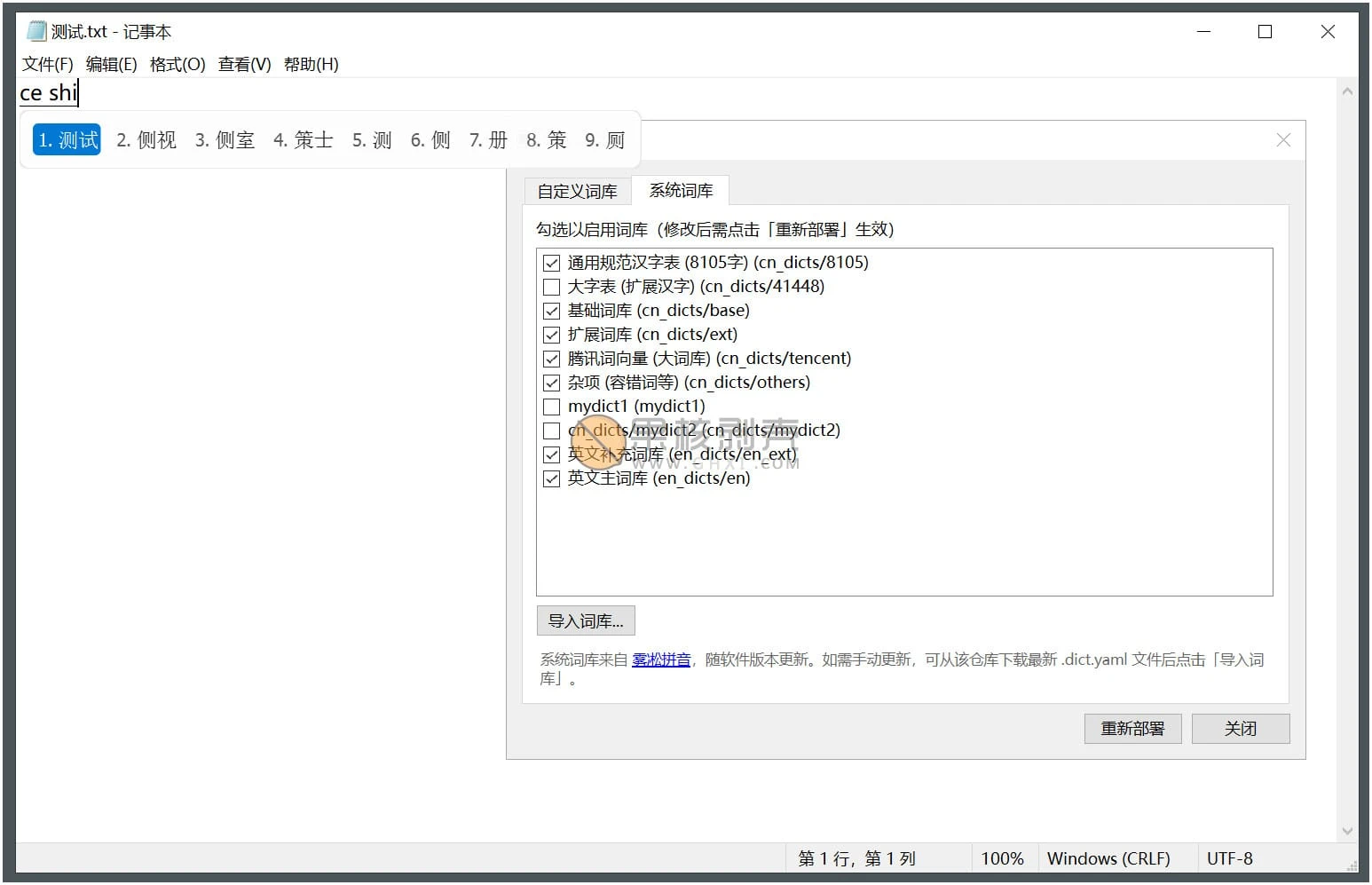Pick candidate 4. 策士
Image resolution: width=1372 pixels, height=885 pixels.
click(x=303, y=140)
